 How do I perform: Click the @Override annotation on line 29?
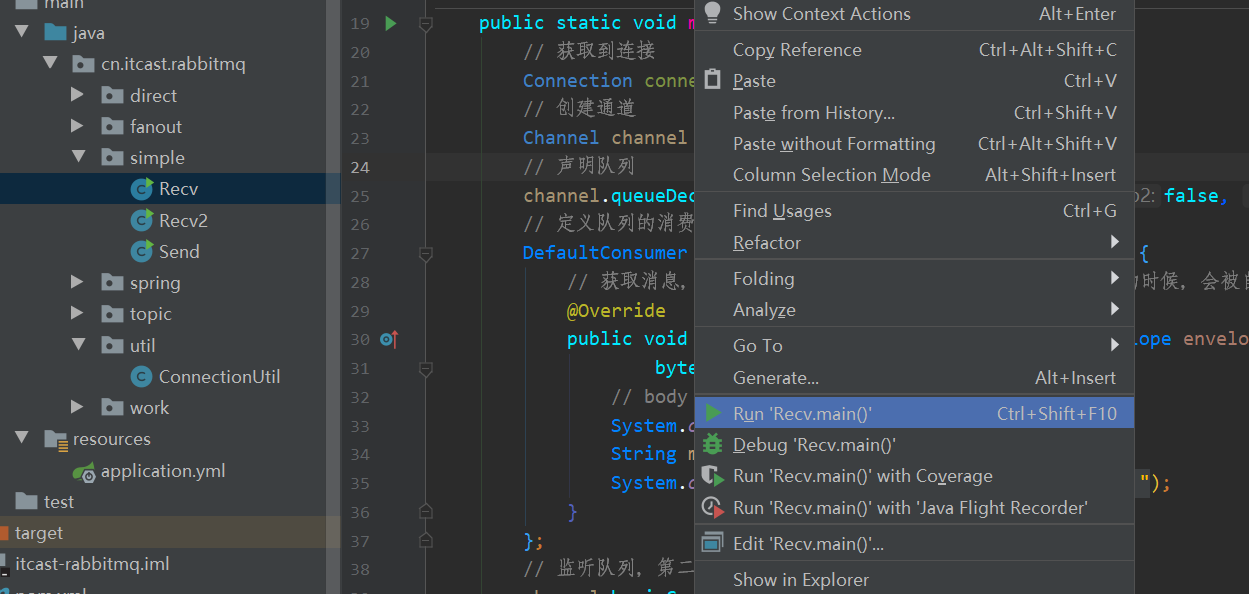[x=616, y=311]
